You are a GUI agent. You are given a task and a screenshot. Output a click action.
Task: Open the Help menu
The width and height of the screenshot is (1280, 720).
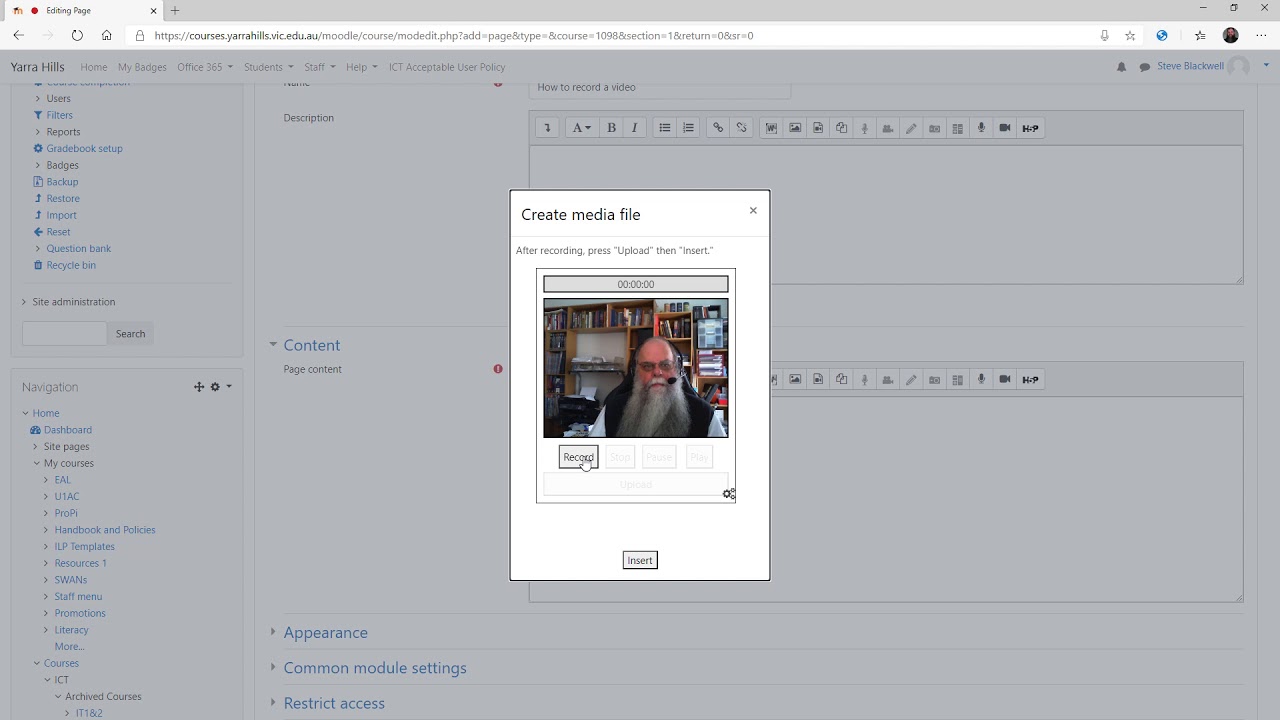[x=362, y=67]
